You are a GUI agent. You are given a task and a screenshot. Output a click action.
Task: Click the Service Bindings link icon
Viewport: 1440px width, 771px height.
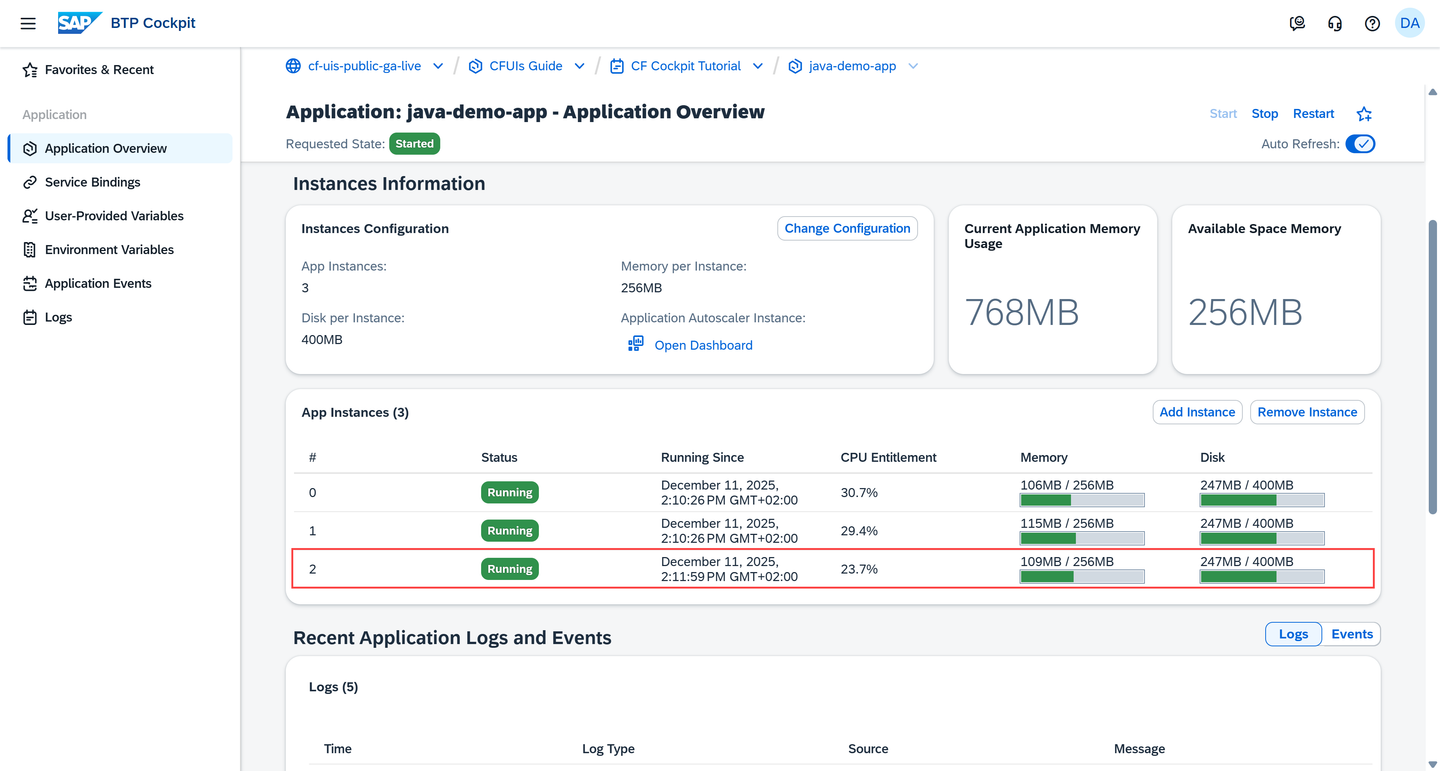[30, 182]
